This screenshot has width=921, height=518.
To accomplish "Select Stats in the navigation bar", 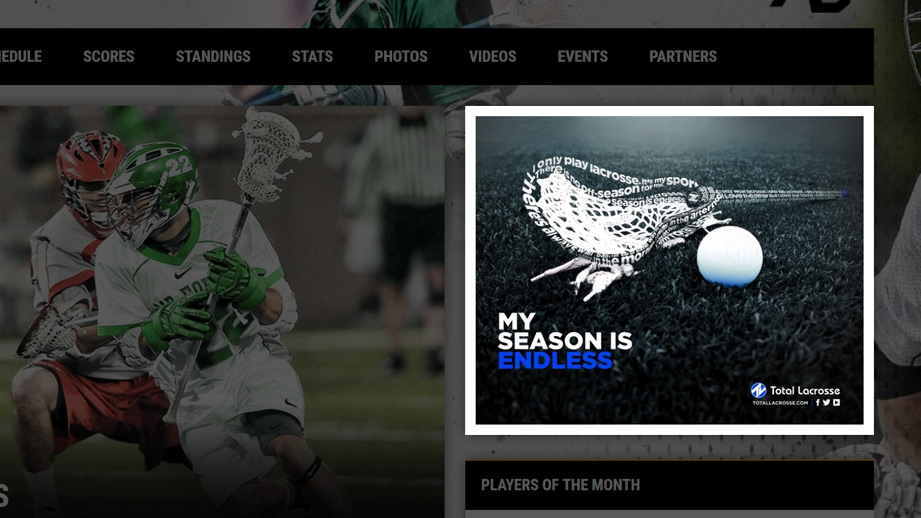I will (312, 56).
